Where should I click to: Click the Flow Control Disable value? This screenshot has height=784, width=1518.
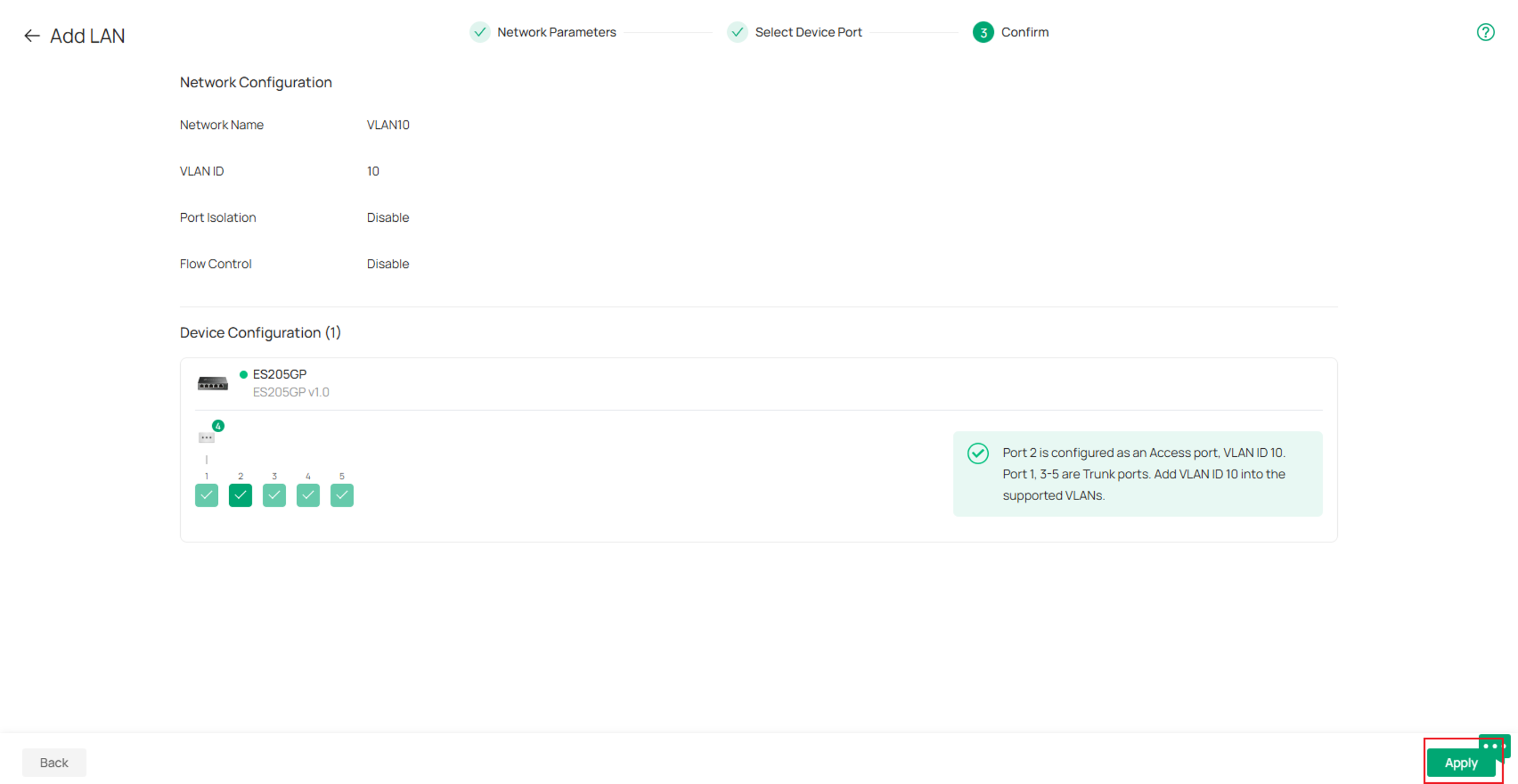point(388,264)
